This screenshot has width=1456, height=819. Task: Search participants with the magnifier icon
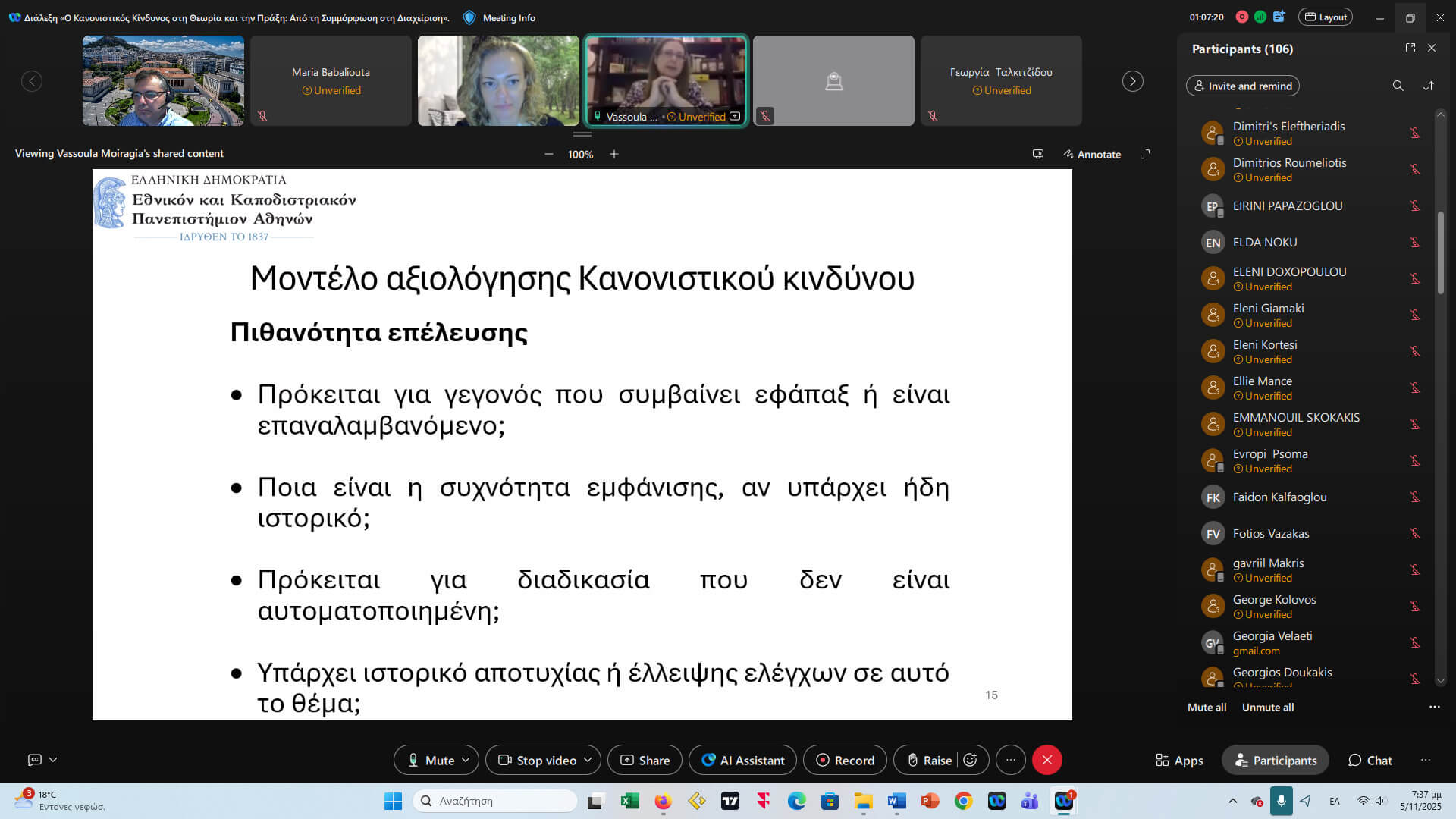tap(1398, 86)
